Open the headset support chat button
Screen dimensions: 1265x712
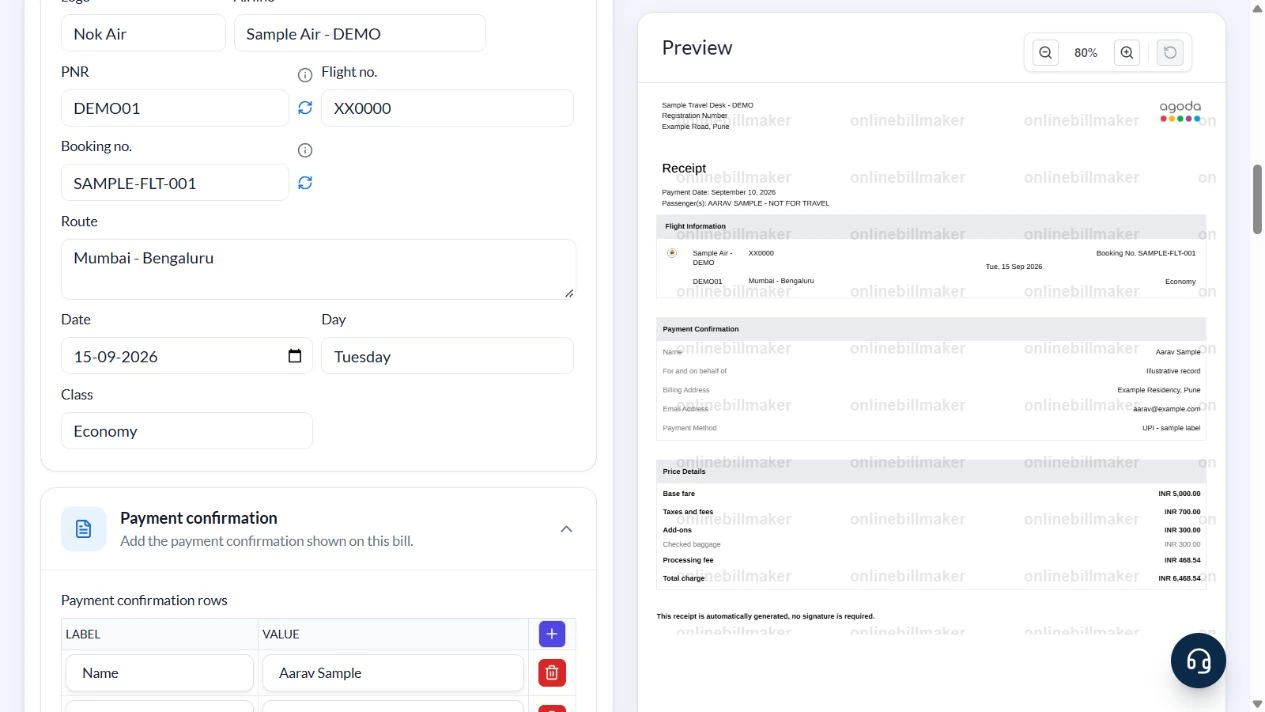tap(1198, 660)
